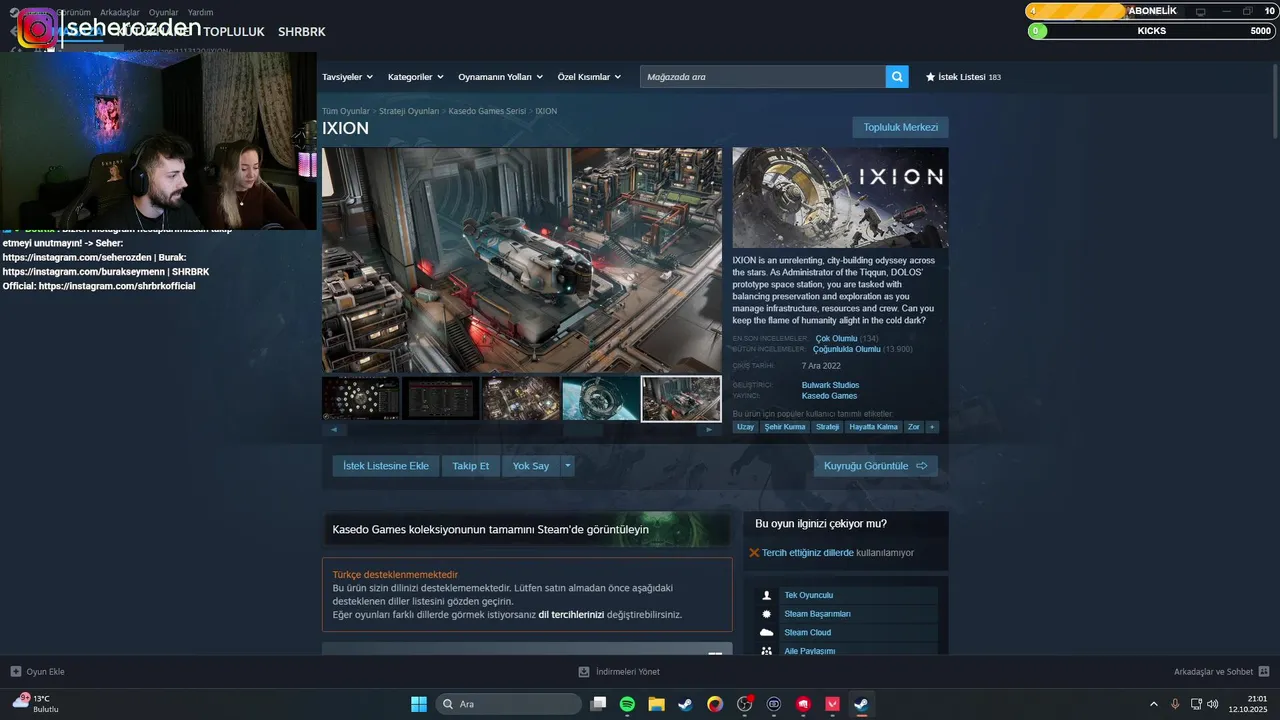Image resolution: width=1280 pixels, height=720 pixels.
Task: Open Spotify from the taskbar
Action: click(627, 704)
